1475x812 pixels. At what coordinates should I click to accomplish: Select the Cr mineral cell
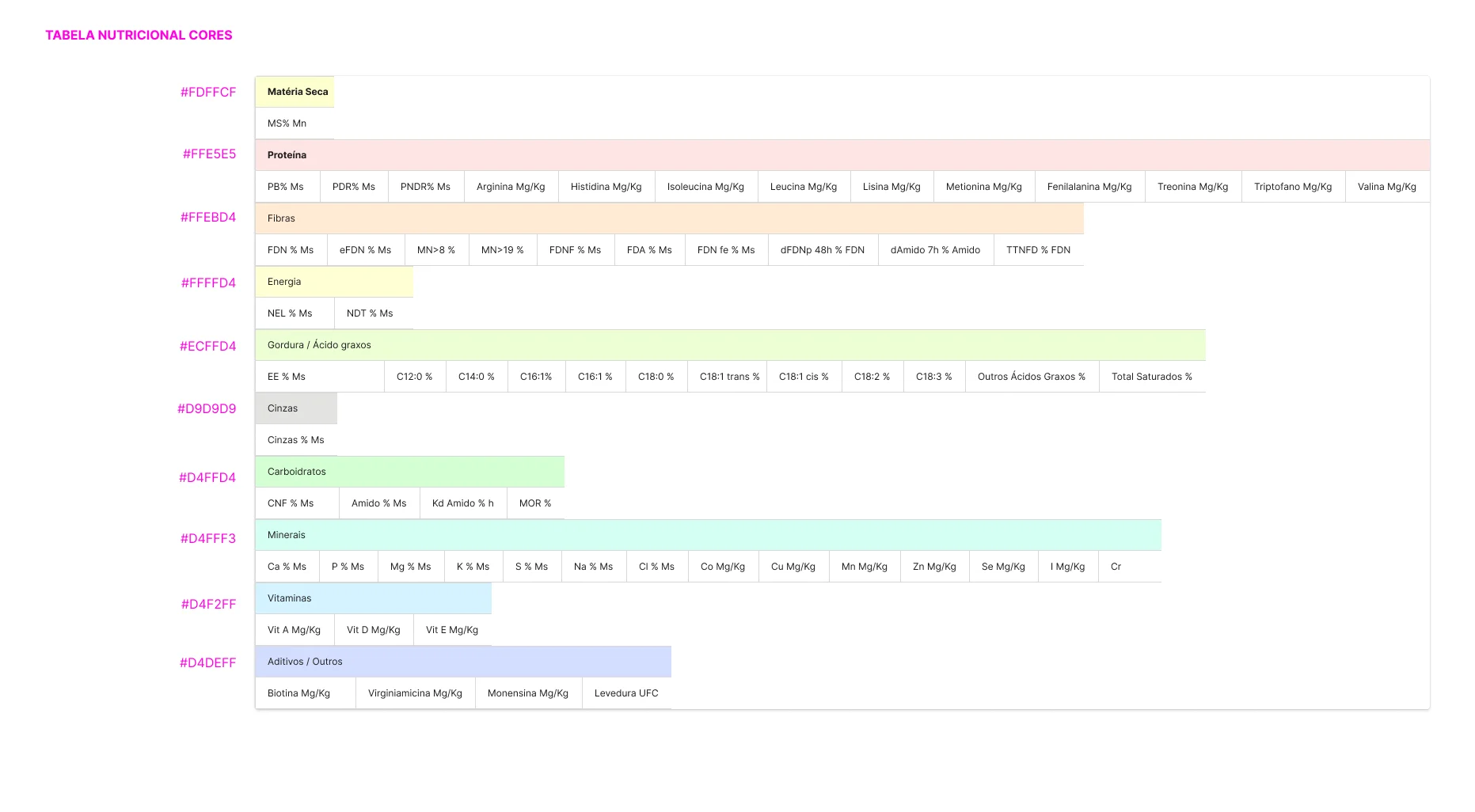pyautogui.click(x=1130, y=567)
